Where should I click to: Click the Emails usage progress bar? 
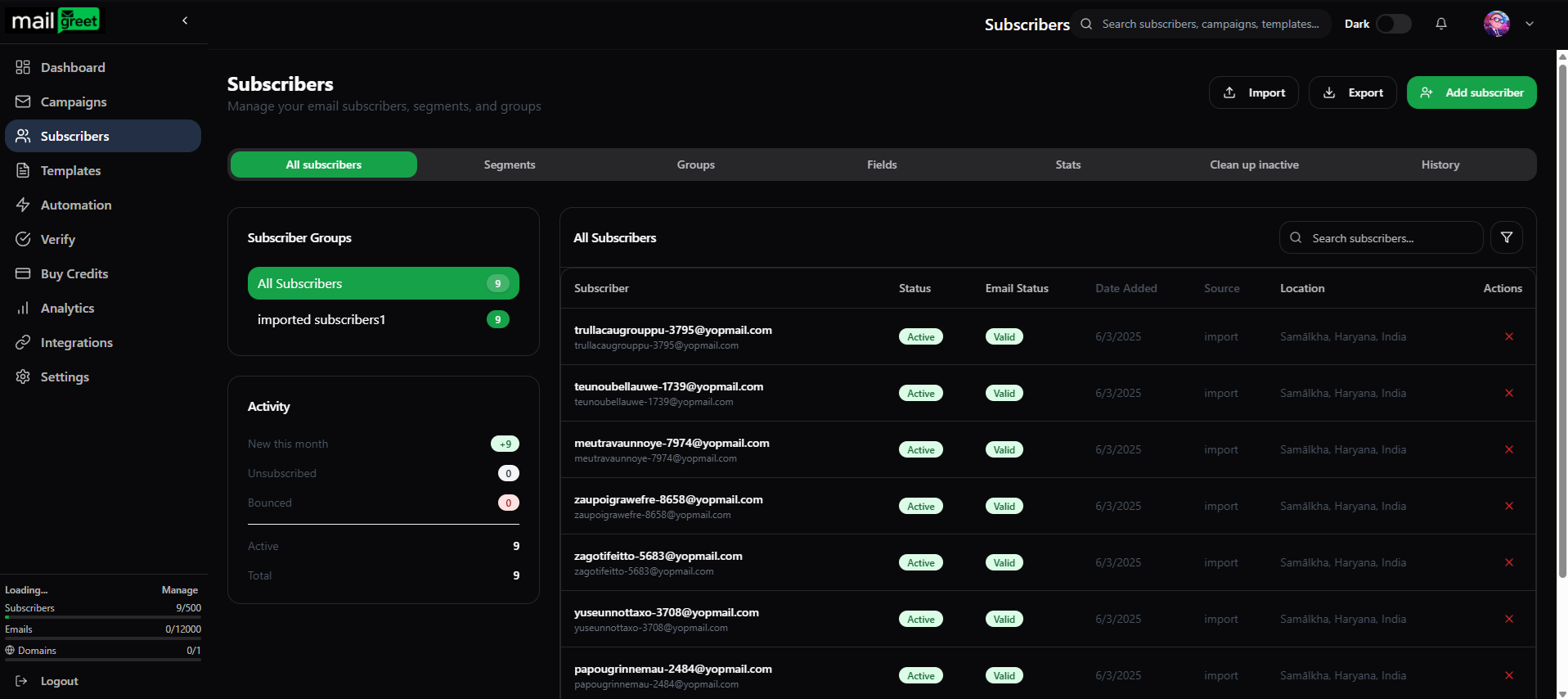(x=103, y=638)
